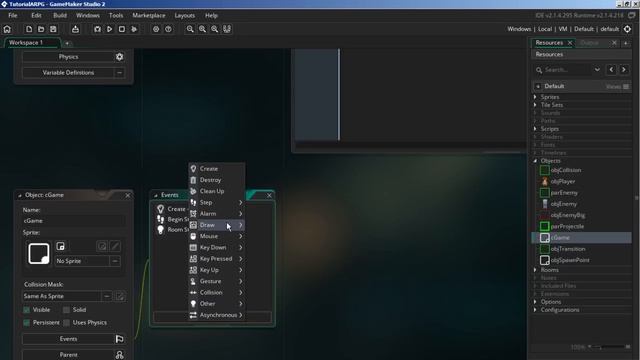Click the edit collision mask icon
640x360 pixels.
point(120,296)
